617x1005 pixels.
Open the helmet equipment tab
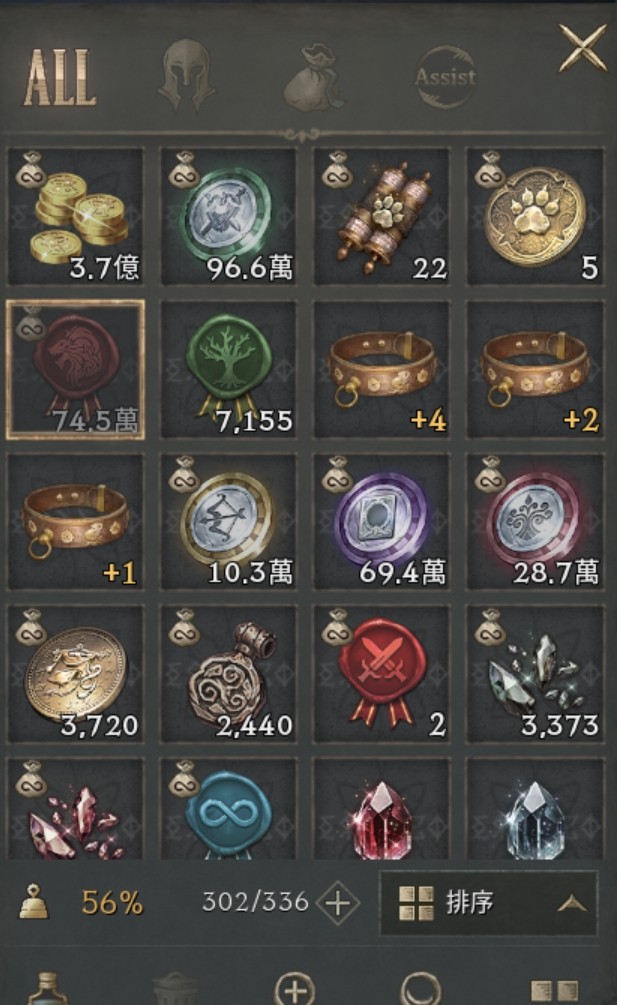click(x=186, y=76)
